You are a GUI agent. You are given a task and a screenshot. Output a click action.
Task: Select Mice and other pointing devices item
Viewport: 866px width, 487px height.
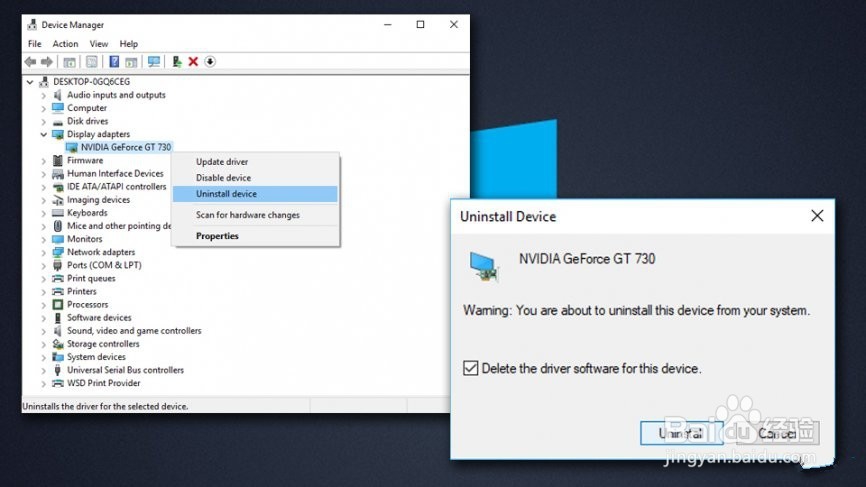click(x=119, y=226)
